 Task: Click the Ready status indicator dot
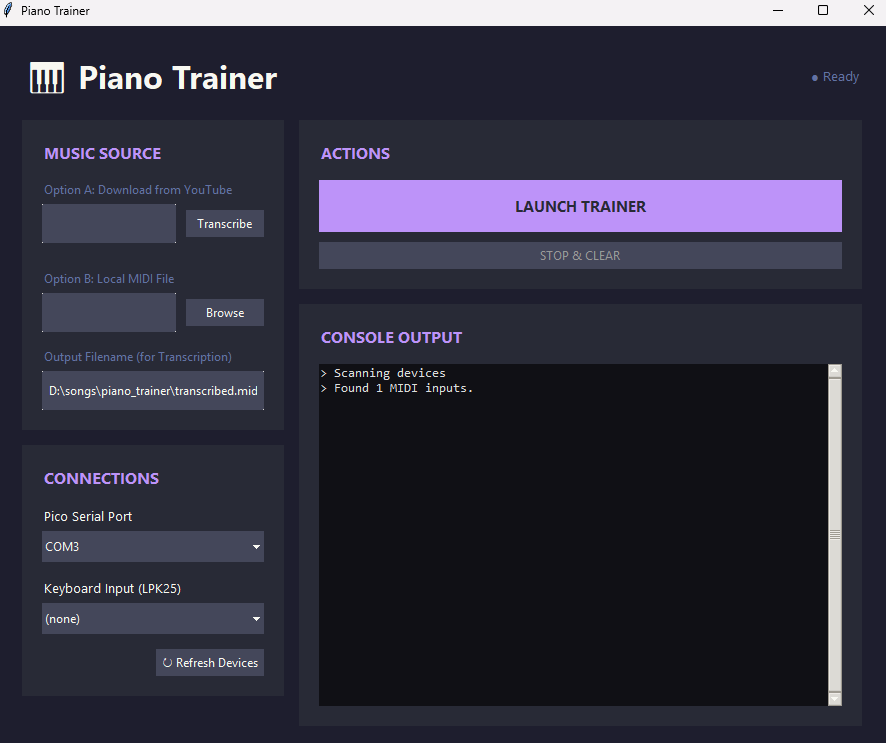point(815,78)
